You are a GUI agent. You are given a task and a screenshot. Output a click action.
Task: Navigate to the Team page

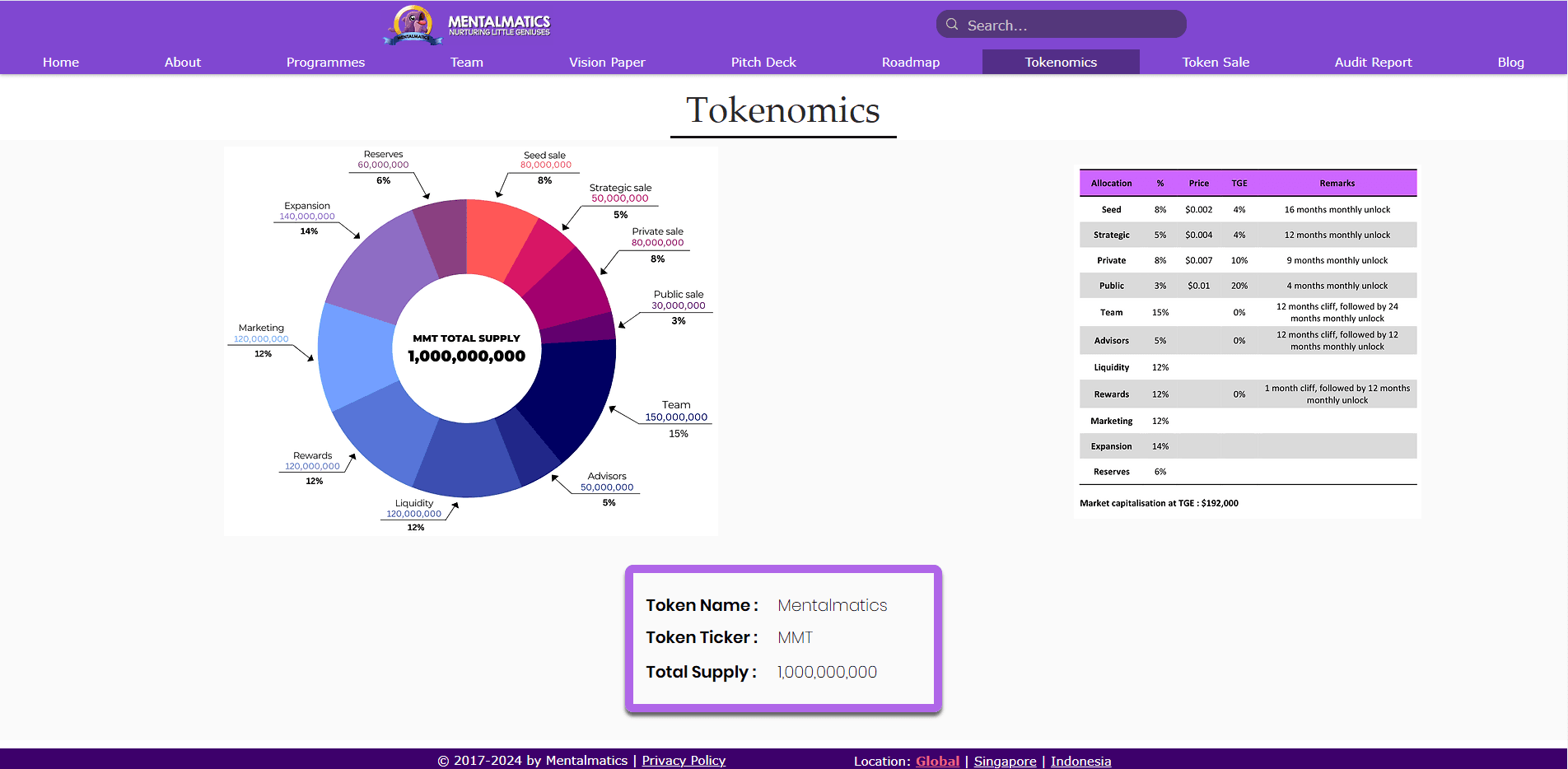(467, 63)
